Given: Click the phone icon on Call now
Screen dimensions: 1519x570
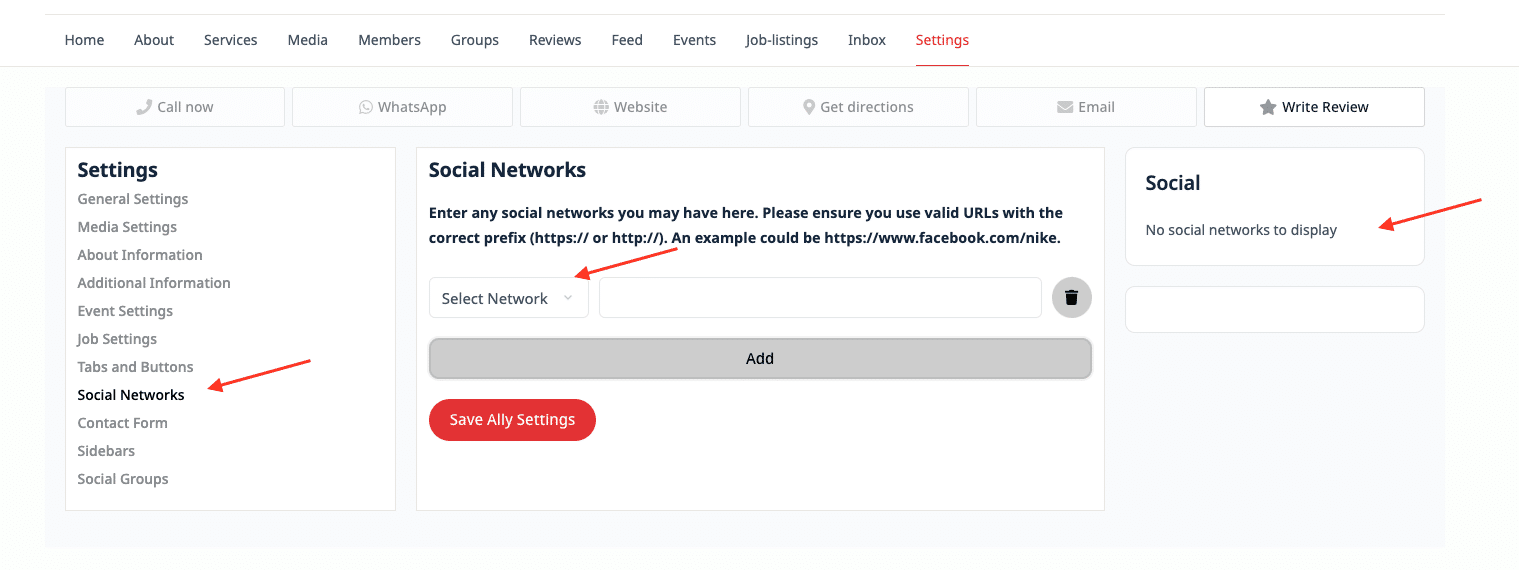Looking at the screenshot, I should [144, 107].
